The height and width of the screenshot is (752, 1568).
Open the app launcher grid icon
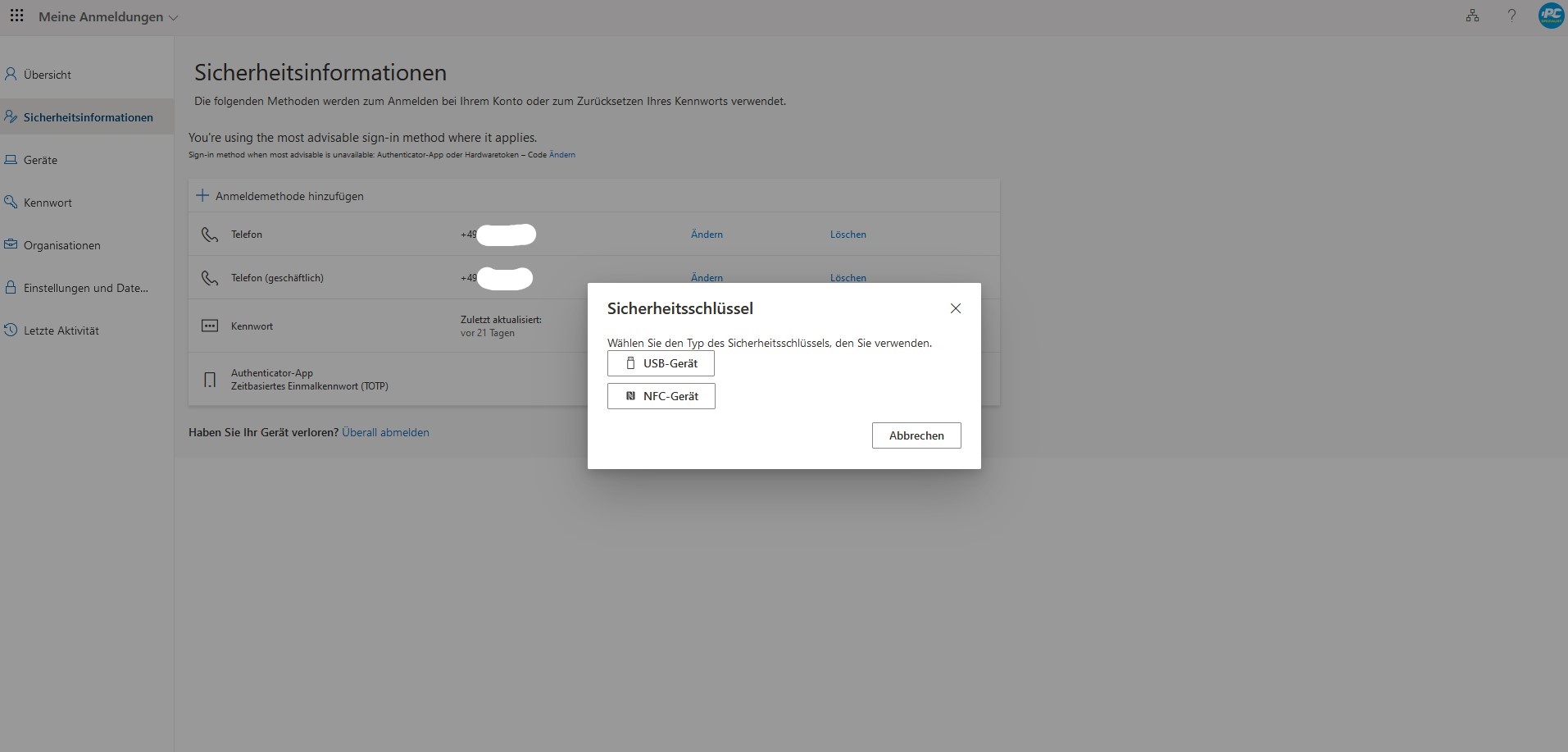click(x=16, y=16)
